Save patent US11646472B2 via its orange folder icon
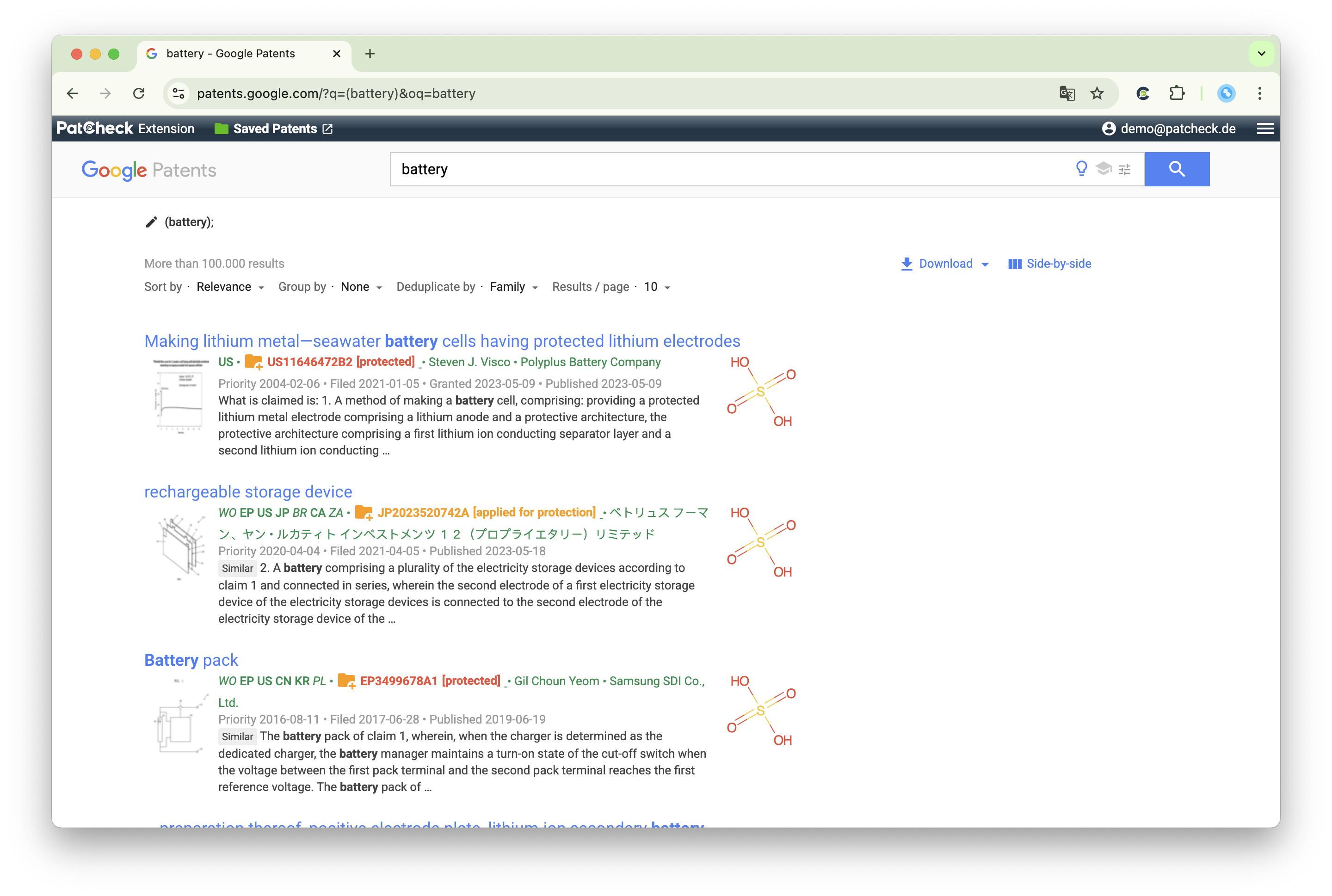This screenshot has height=896, width=1332. (253, 362)
